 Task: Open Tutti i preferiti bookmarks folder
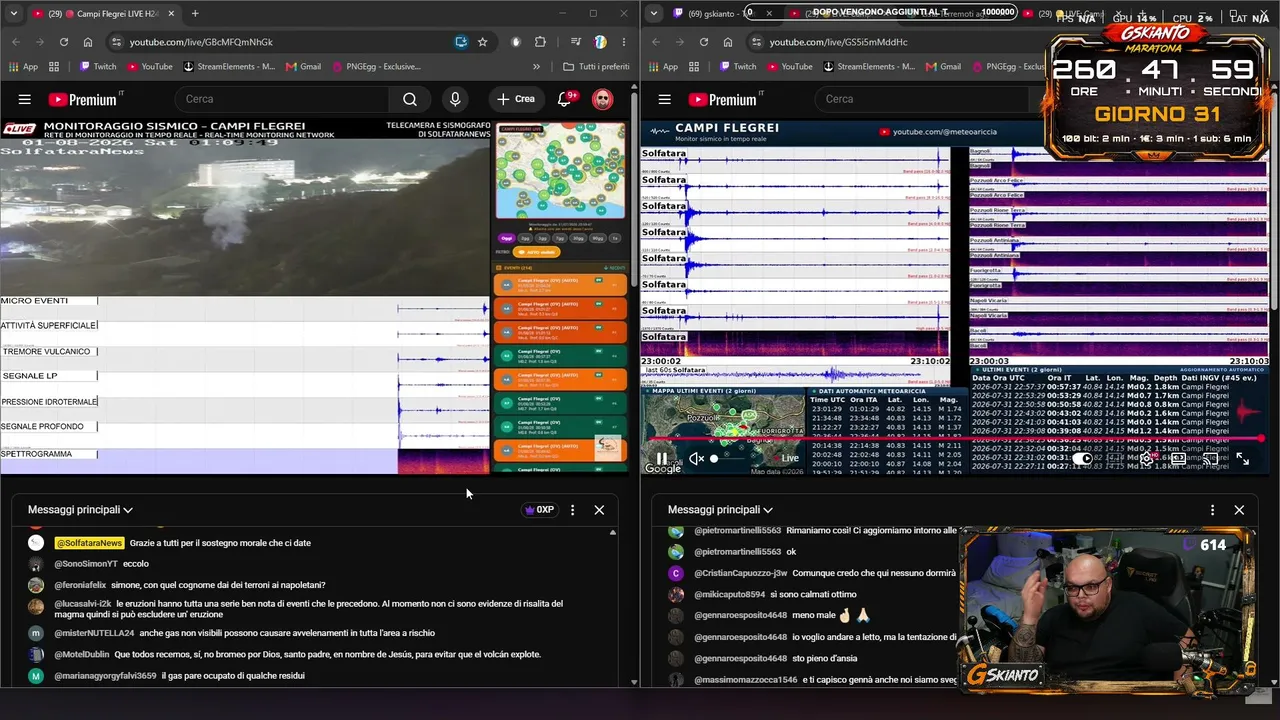(596, 67)
